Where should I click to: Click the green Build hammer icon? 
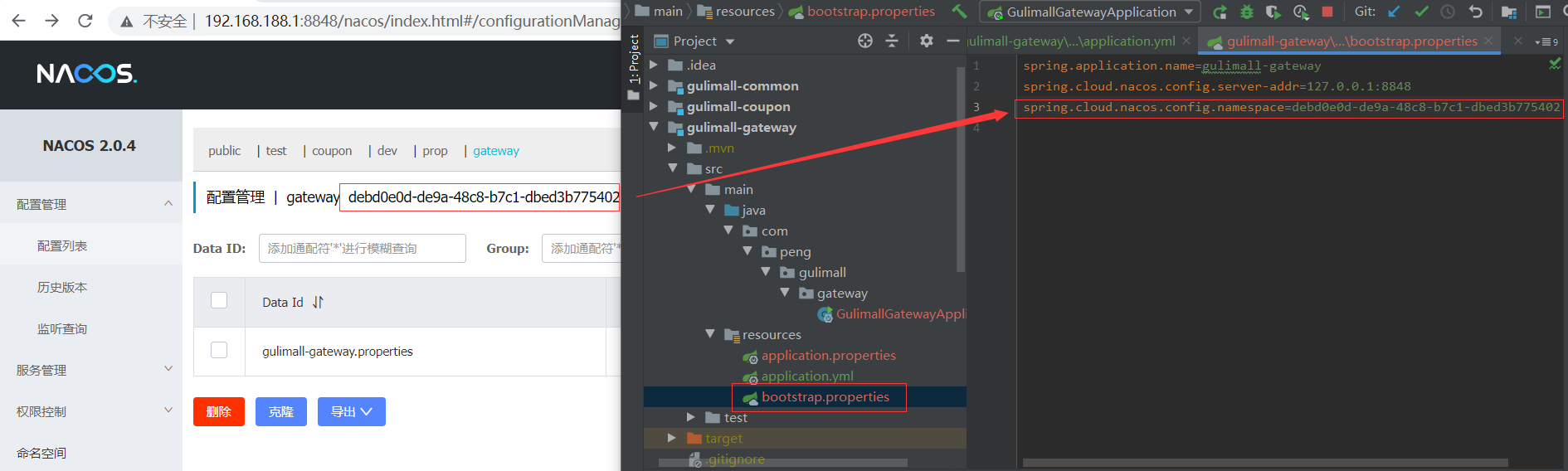point(959,12)
